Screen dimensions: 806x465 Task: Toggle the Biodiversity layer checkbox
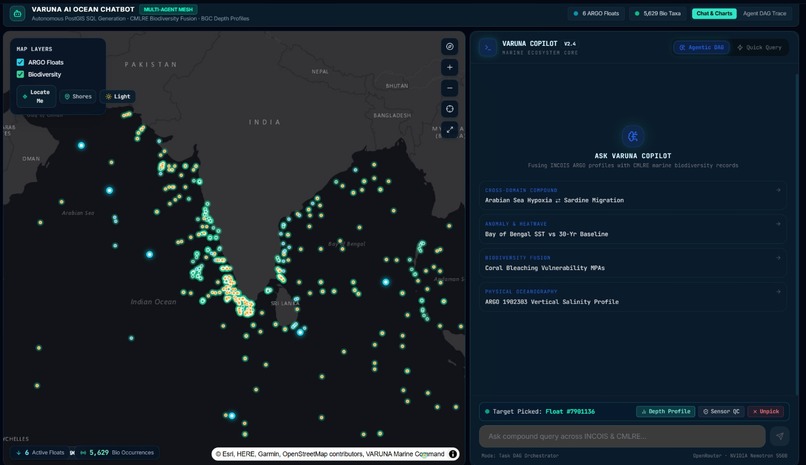point(21,75)
